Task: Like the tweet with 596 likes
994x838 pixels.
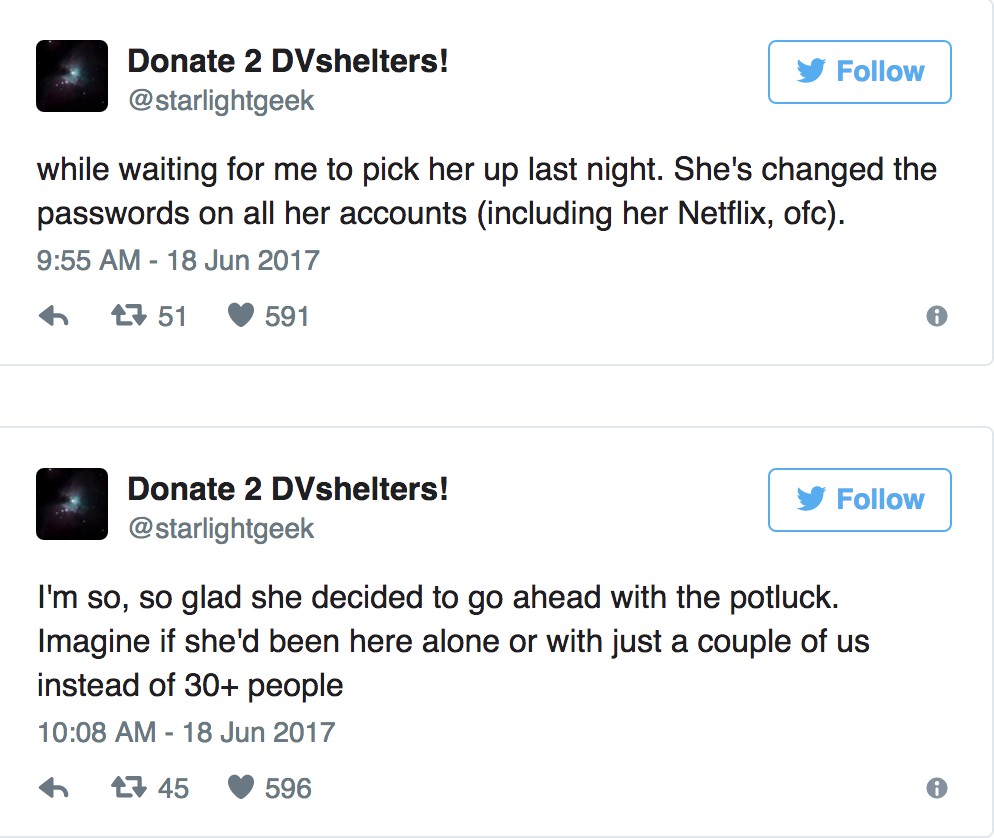Action: coord(241,789)
